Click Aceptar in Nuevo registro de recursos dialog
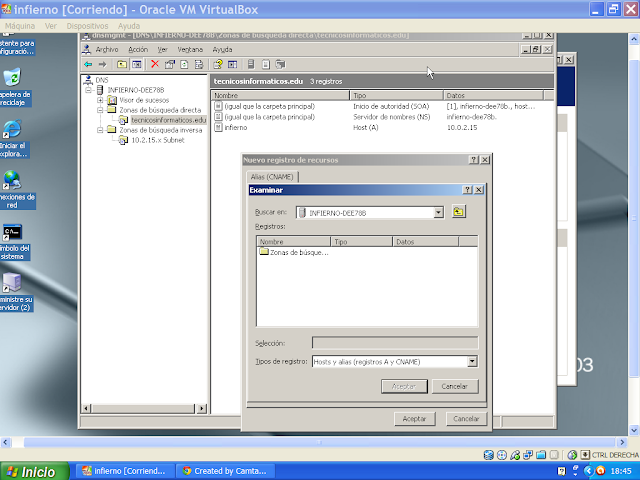 pyautogui.click(x=415, y=419)
